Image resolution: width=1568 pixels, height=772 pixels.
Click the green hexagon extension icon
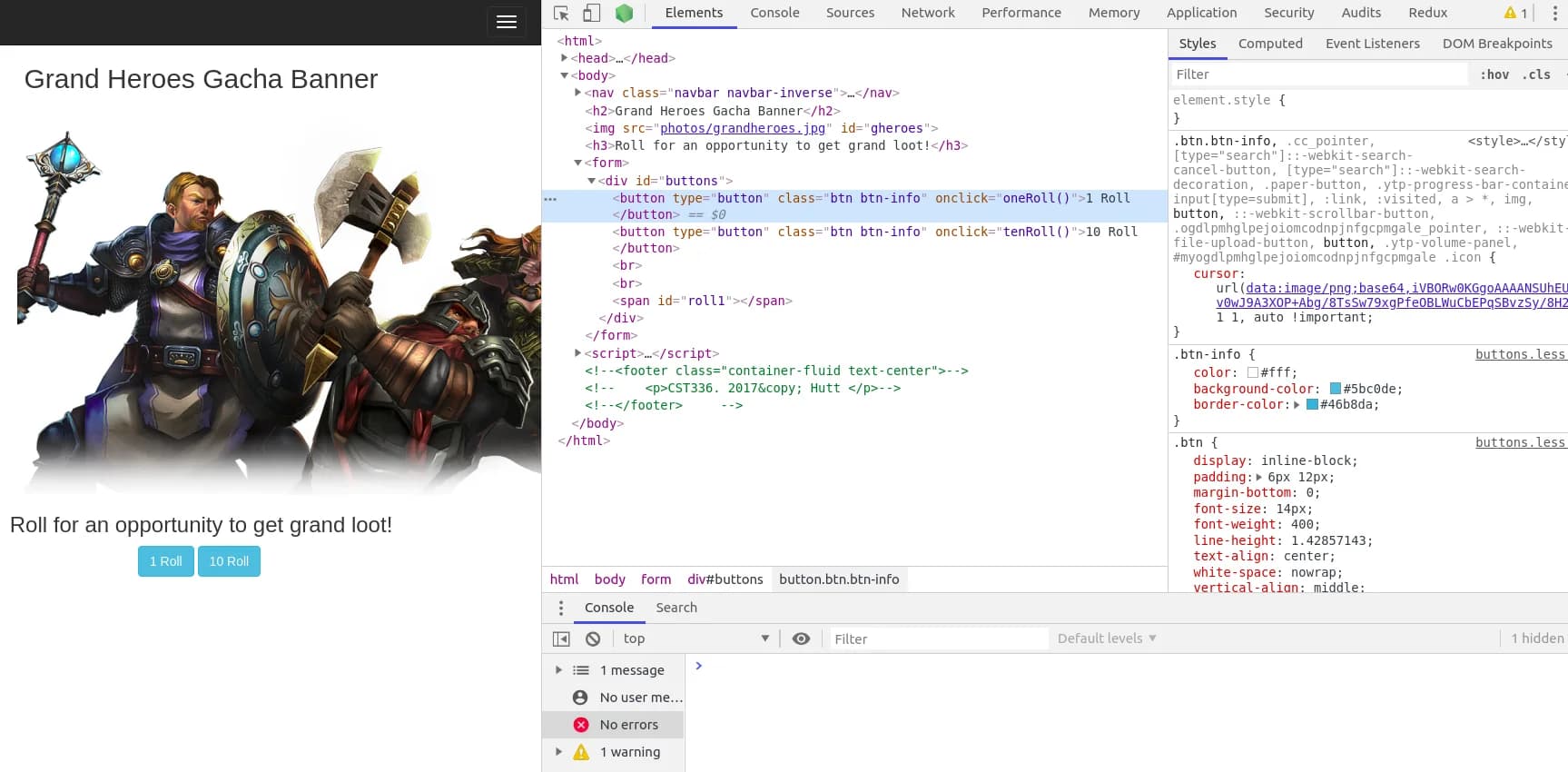click(624, 13)
